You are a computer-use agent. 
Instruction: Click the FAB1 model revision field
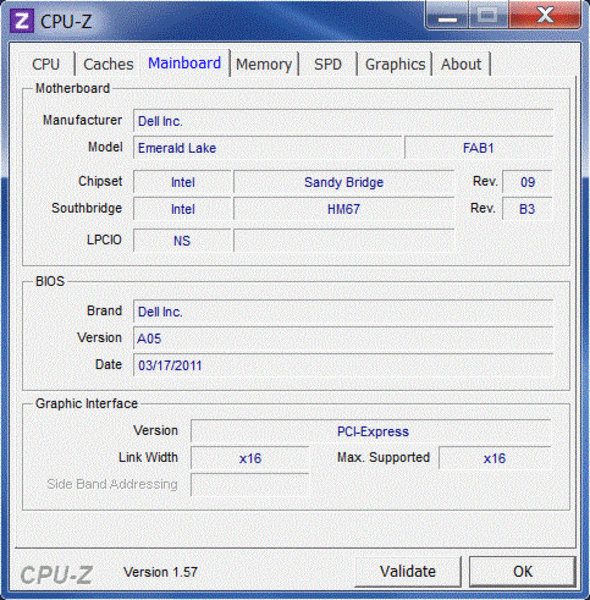479,148
